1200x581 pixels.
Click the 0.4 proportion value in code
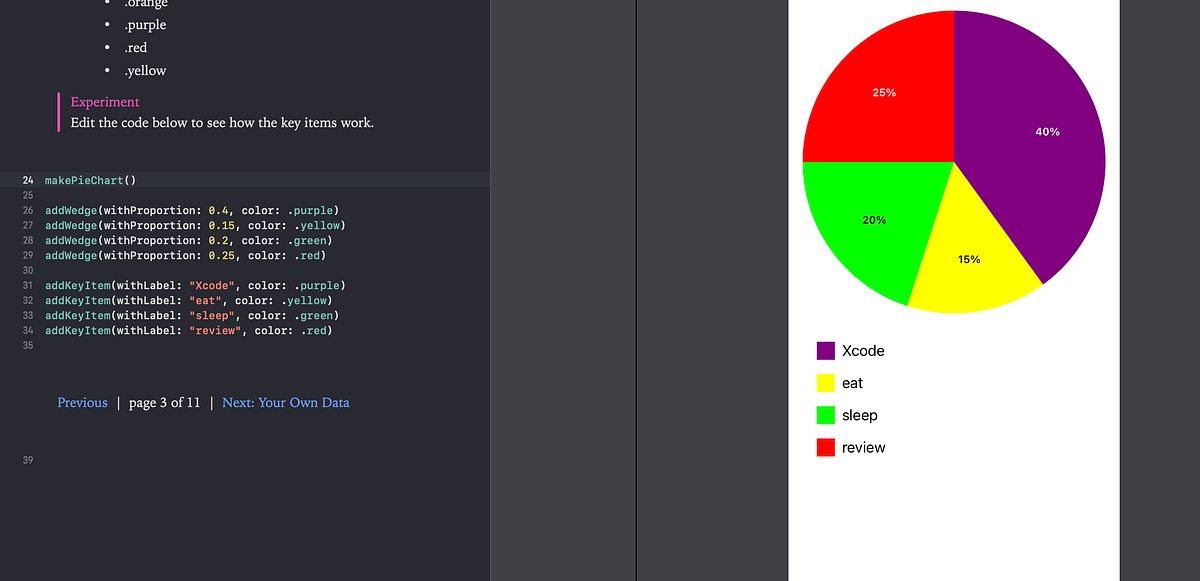point(221,210)
